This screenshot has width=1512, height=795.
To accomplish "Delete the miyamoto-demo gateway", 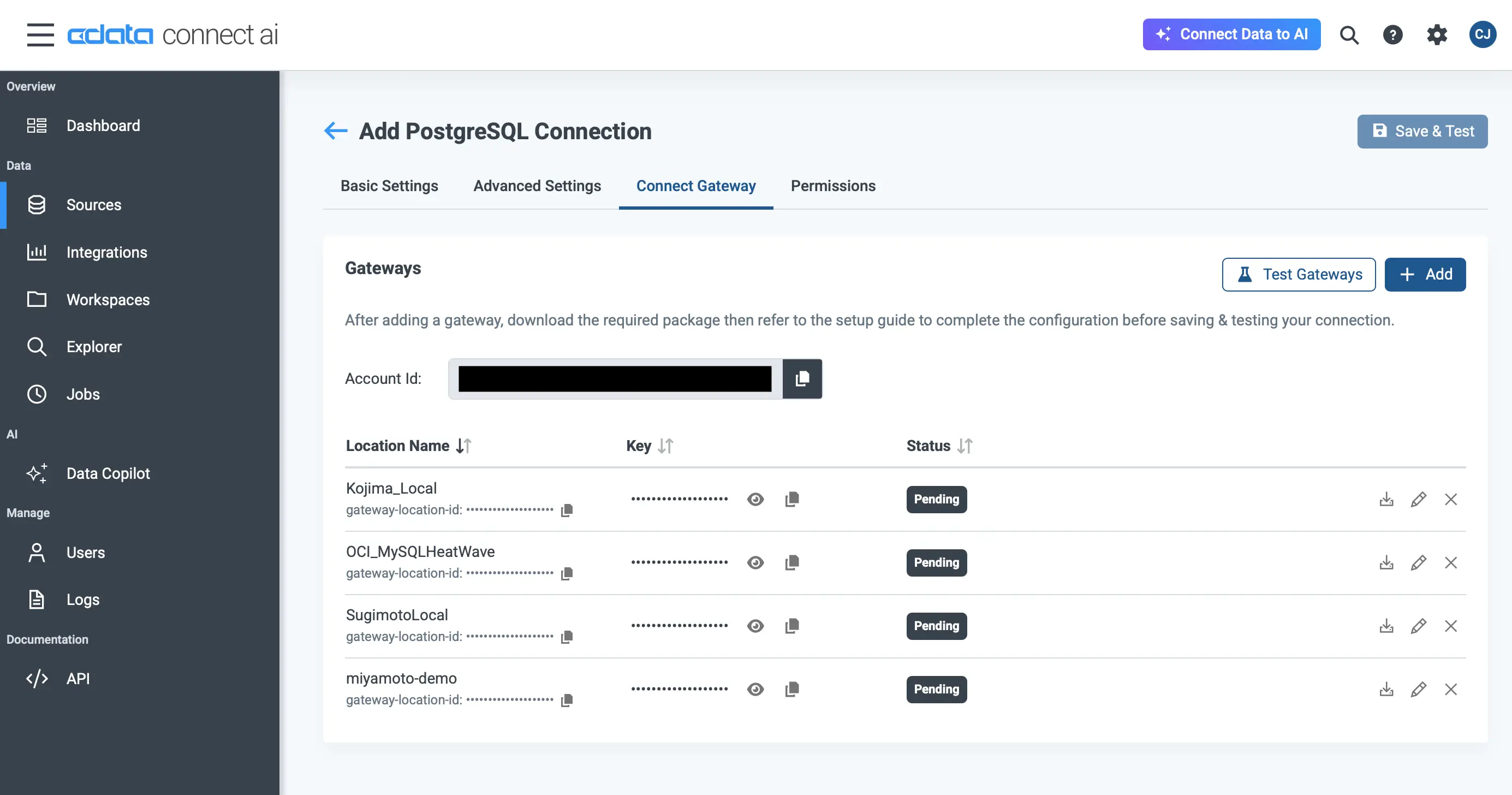I will point(1450,689).
